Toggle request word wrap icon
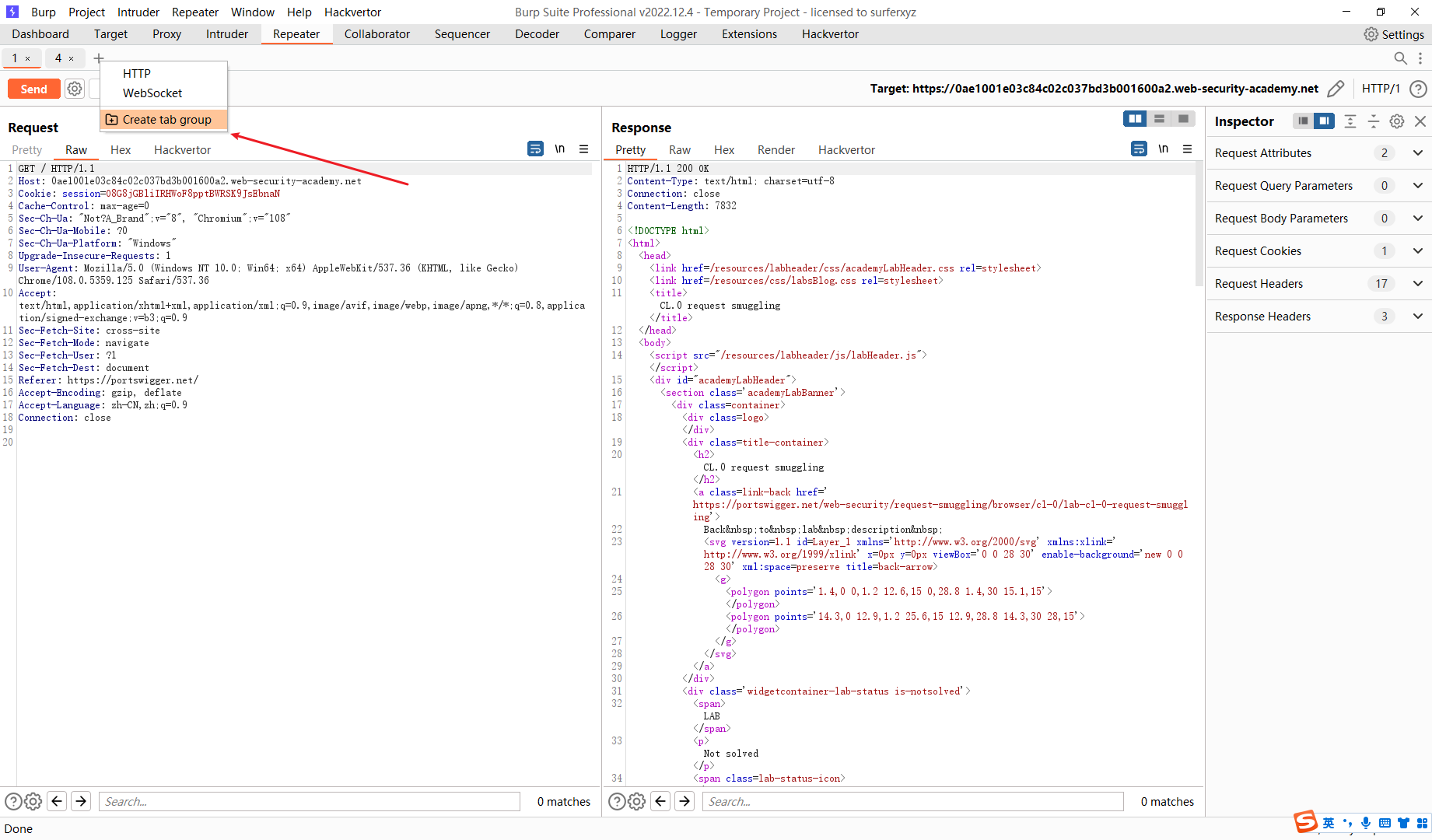Screen dimensions: 1432x840 pyautogui.click(x=536, y=149)
